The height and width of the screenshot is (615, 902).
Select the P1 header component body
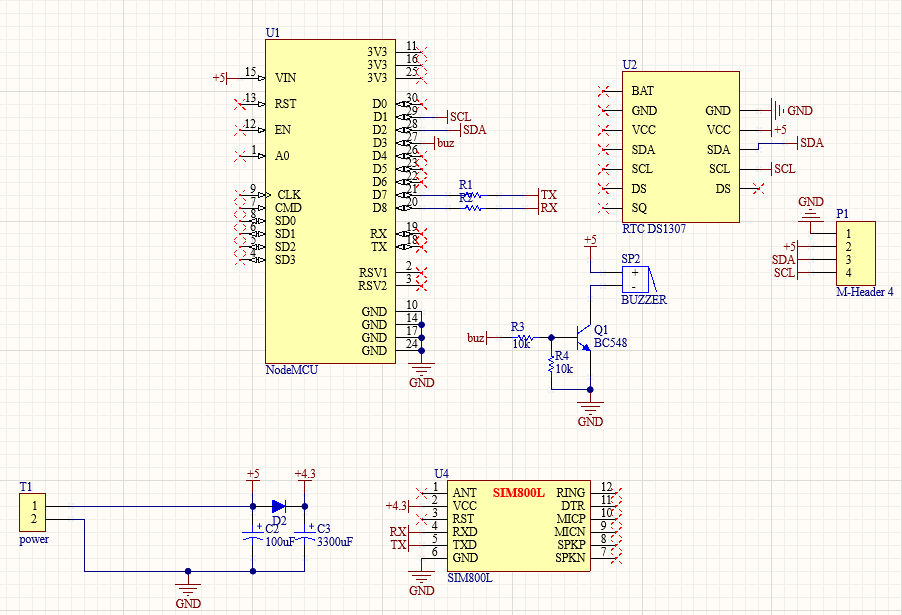[856, 253]
